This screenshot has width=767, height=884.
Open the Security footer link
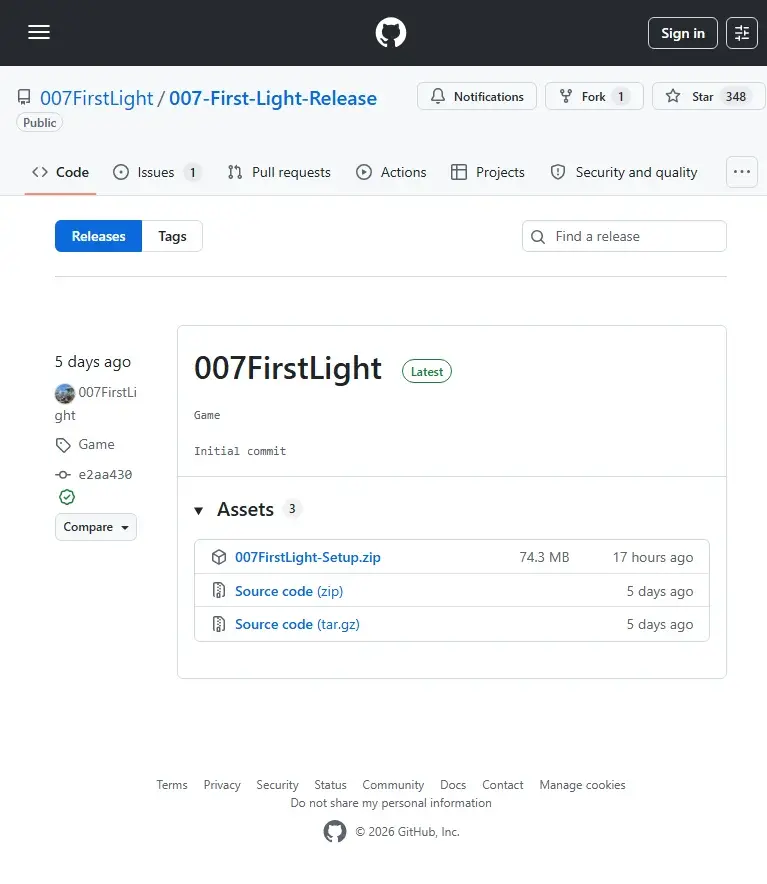[277, 785]
